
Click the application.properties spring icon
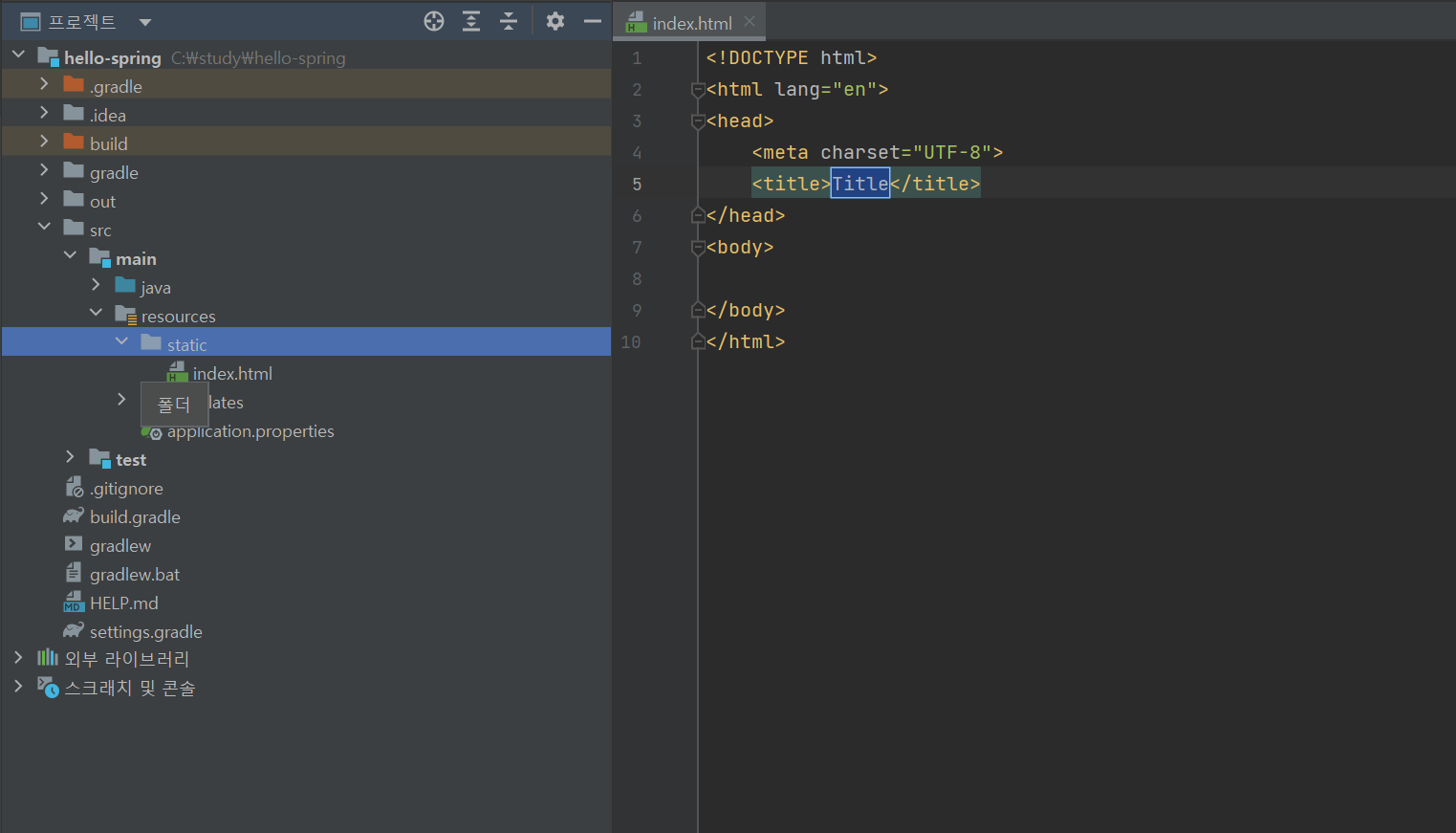154,431
